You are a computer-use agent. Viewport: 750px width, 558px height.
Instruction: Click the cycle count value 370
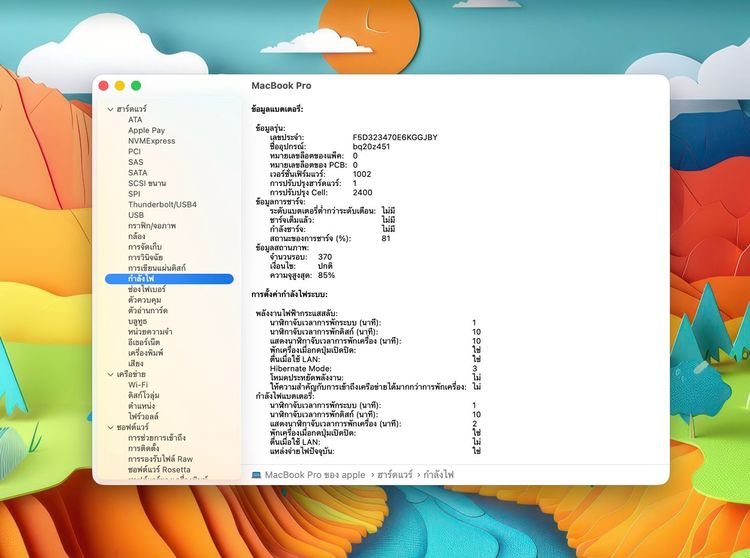coord(325,257)
